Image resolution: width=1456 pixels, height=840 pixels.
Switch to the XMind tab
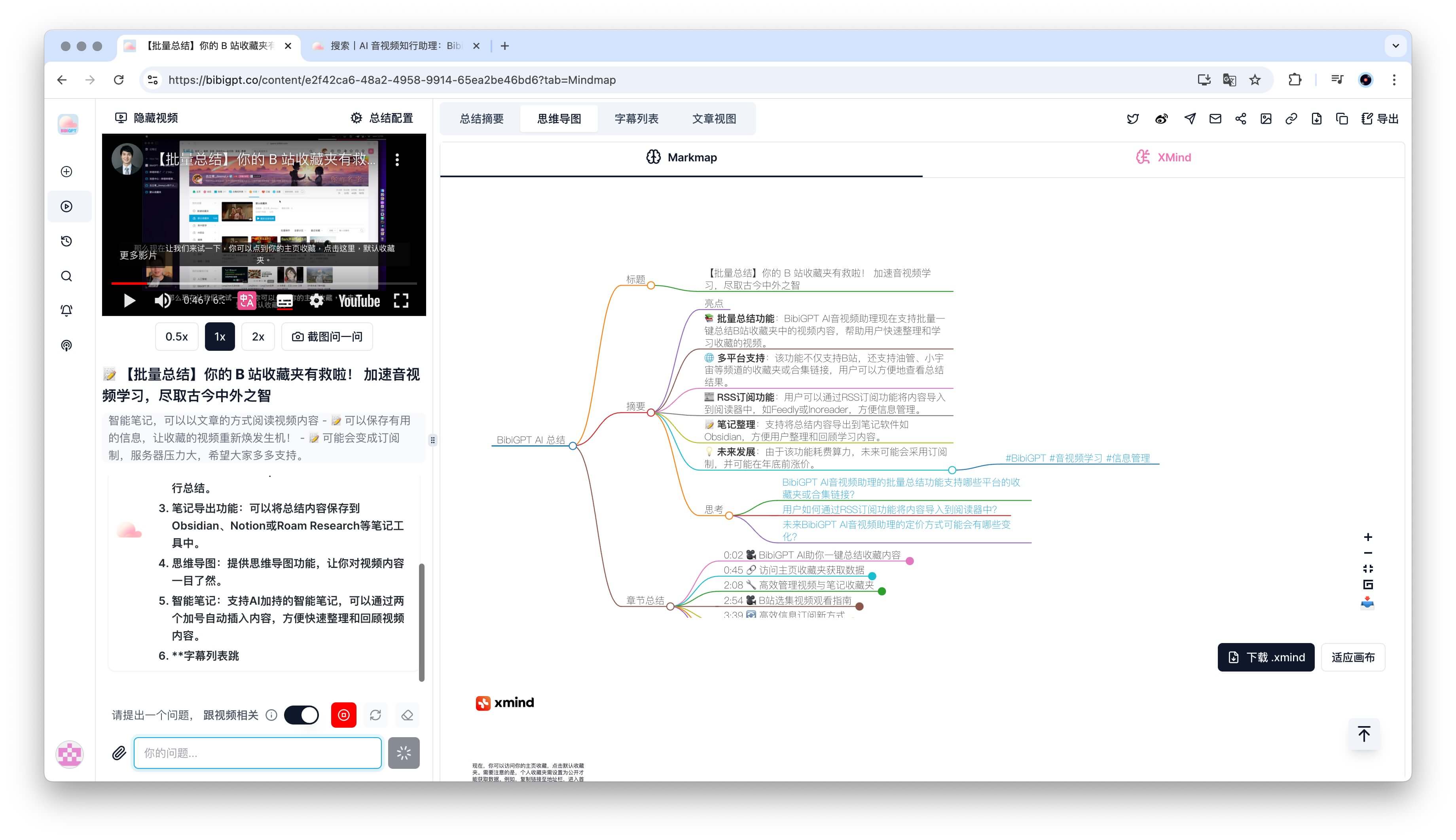1163,157
